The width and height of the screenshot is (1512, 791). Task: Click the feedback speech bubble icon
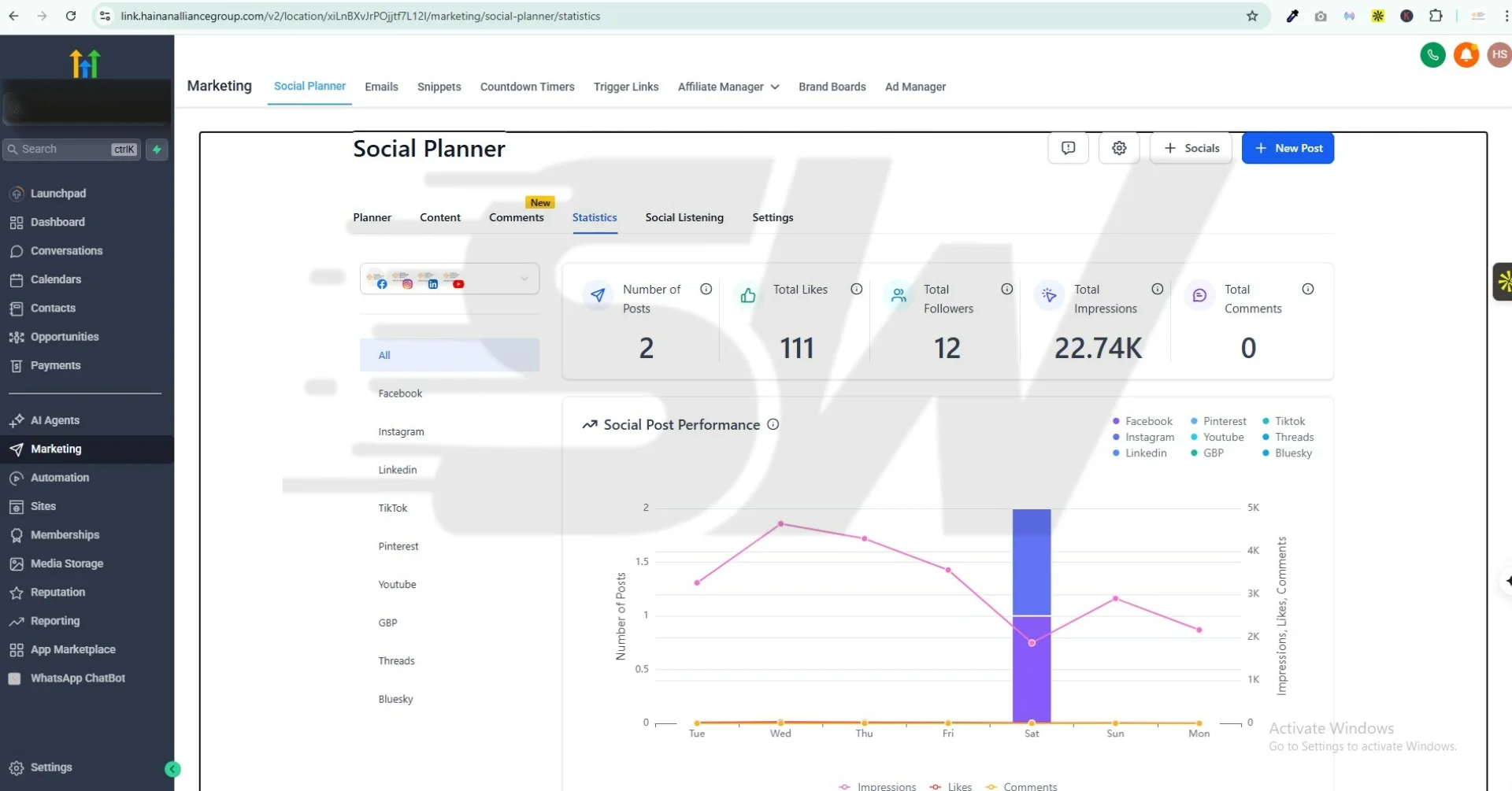click(1068, 148)
